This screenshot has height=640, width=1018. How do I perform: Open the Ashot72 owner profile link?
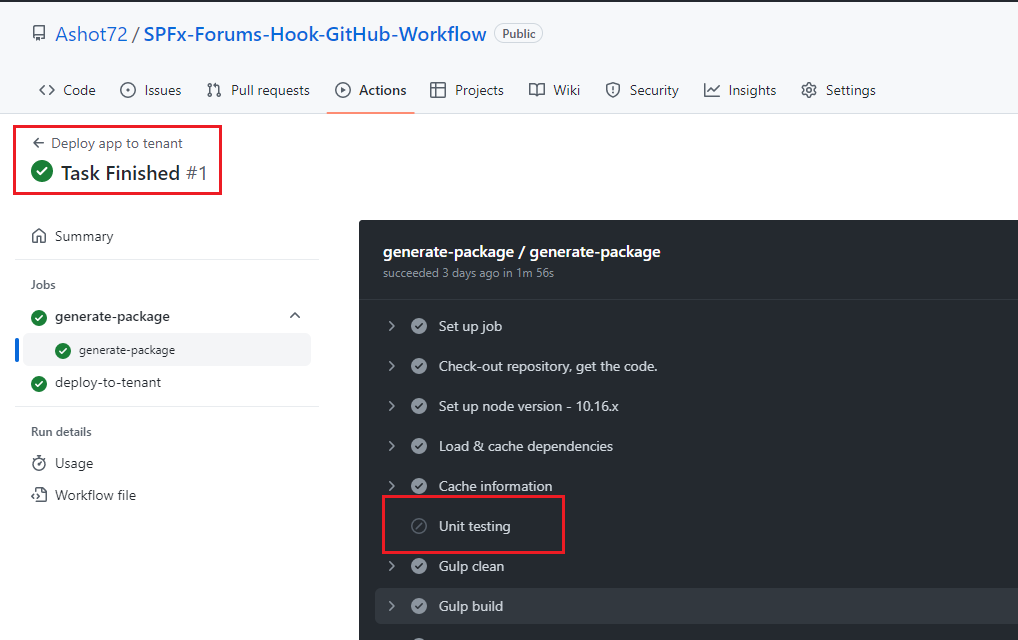pos(91,34)
